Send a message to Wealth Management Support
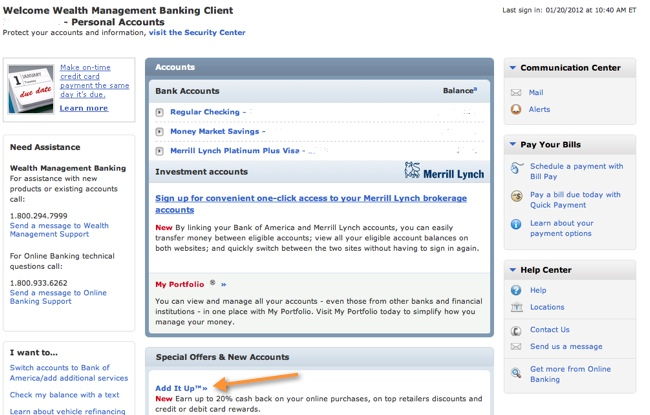 coord(59,230)
